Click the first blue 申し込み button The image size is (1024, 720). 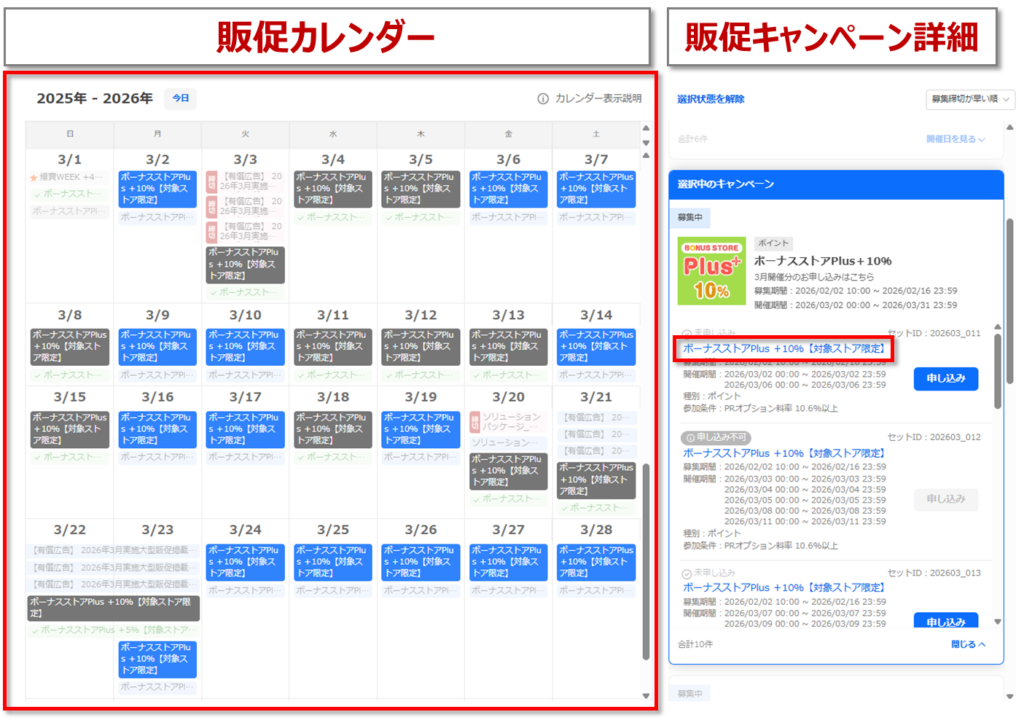click(944, 378)
